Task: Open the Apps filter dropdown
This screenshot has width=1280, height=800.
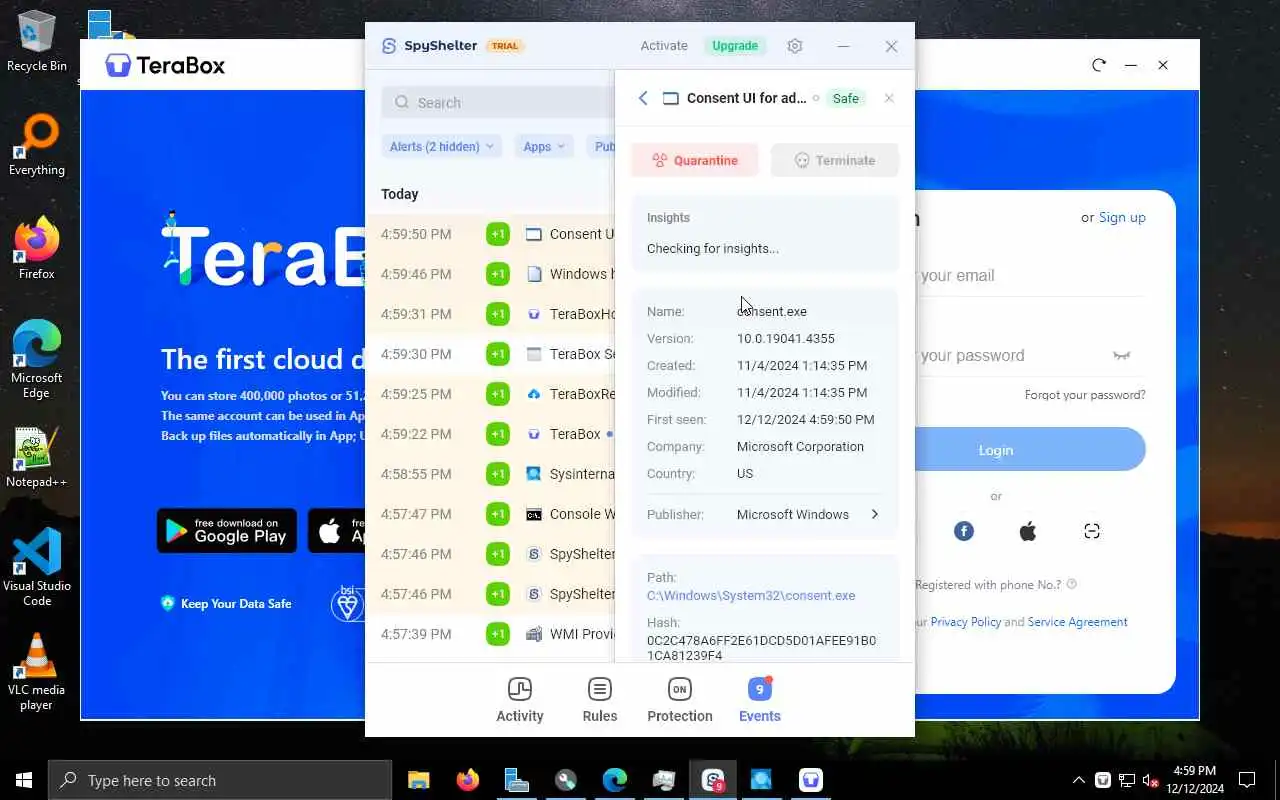Action: [x=544, y=146]
